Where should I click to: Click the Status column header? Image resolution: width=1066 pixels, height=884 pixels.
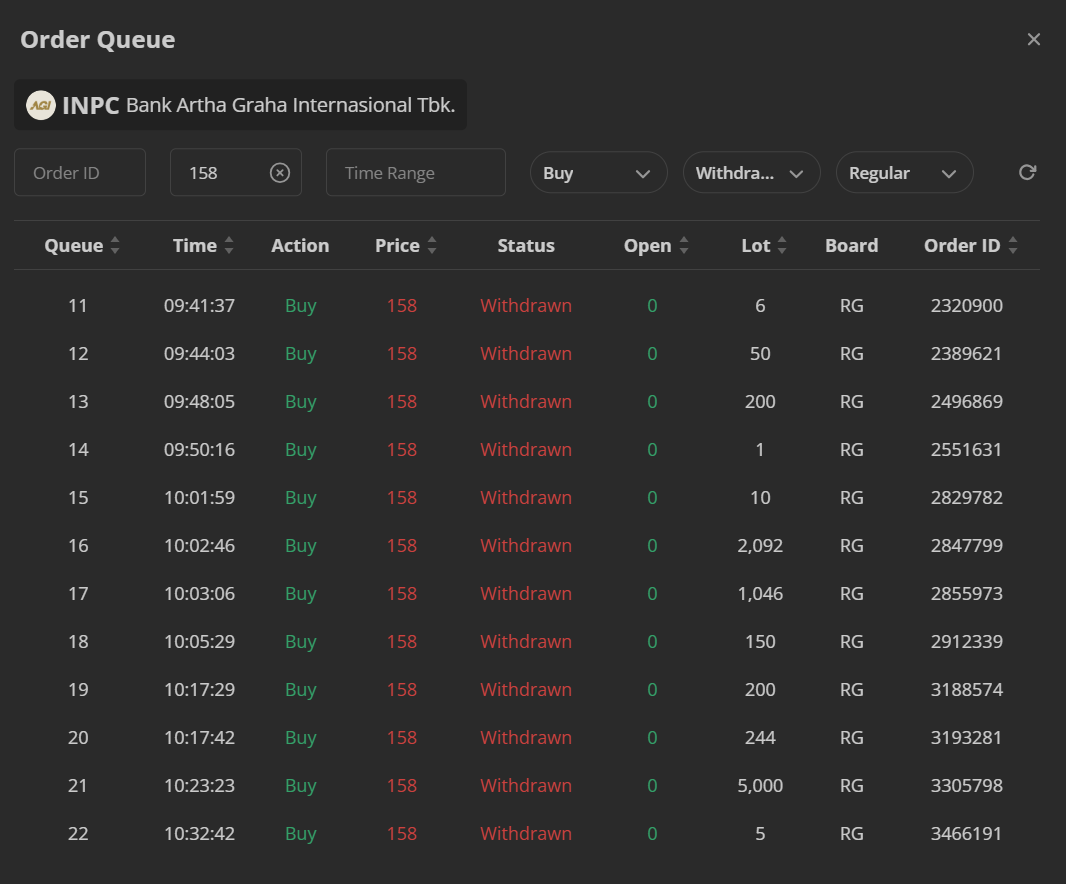[526, 246]
